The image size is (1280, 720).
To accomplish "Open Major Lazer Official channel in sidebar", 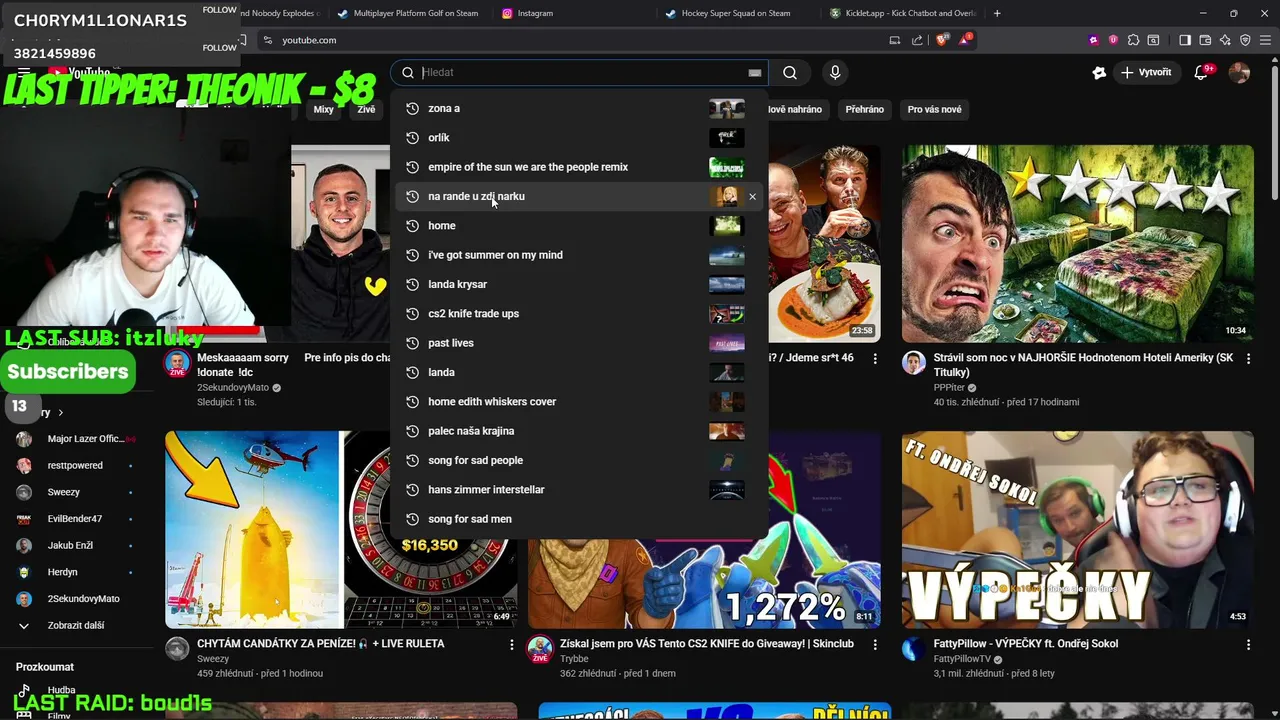I will [76, 438].
